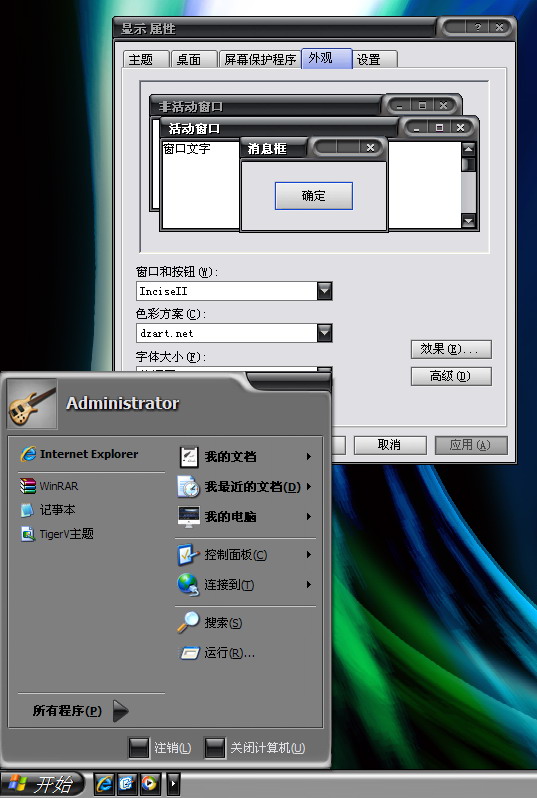
Task: Click the 效果 effects button
Action: [451, 349]
